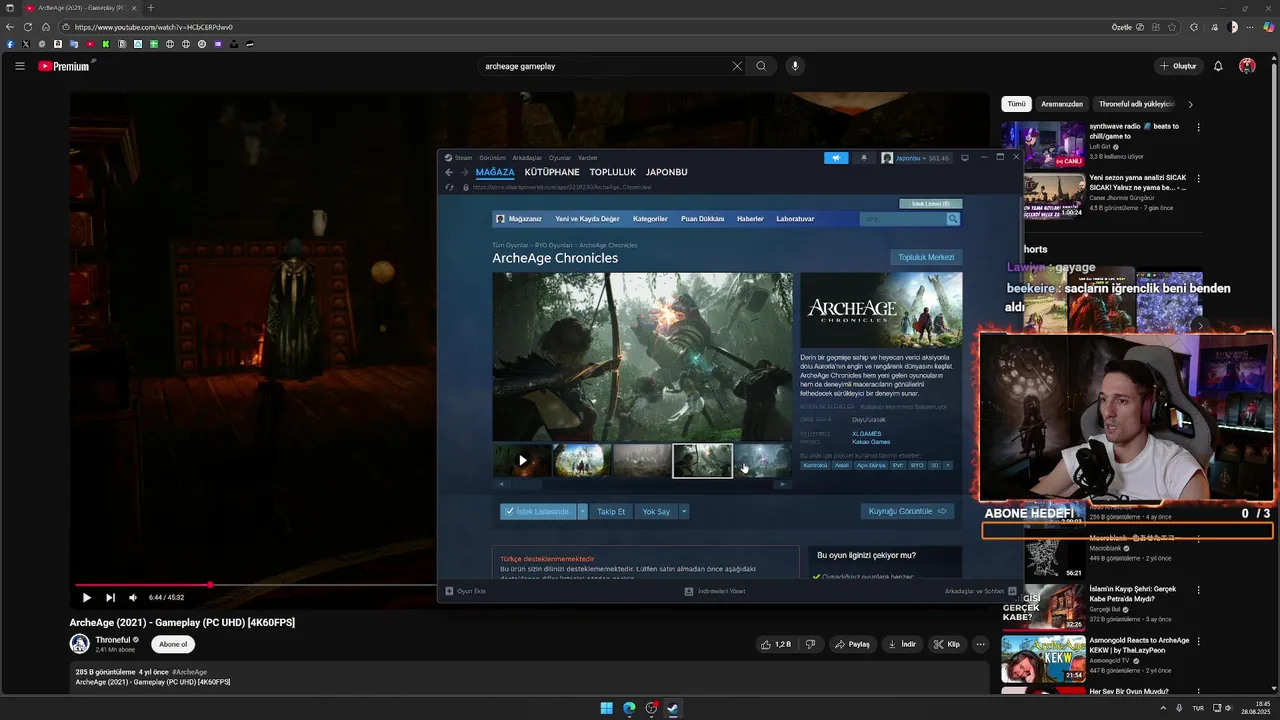Open Kategoriler store menu

point(650,218)
